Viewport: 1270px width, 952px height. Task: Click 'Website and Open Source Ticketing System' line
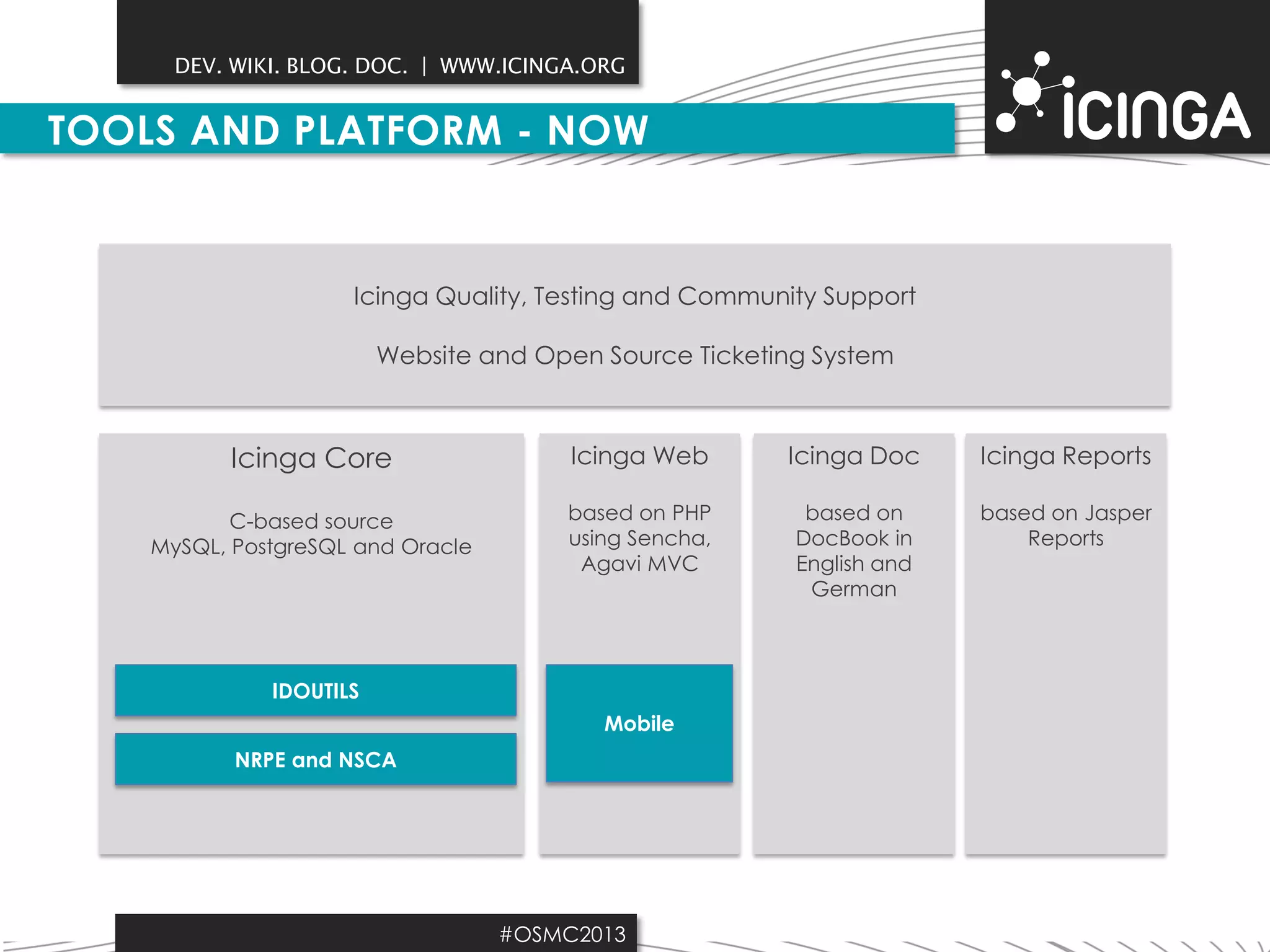[x=635, y=356]
